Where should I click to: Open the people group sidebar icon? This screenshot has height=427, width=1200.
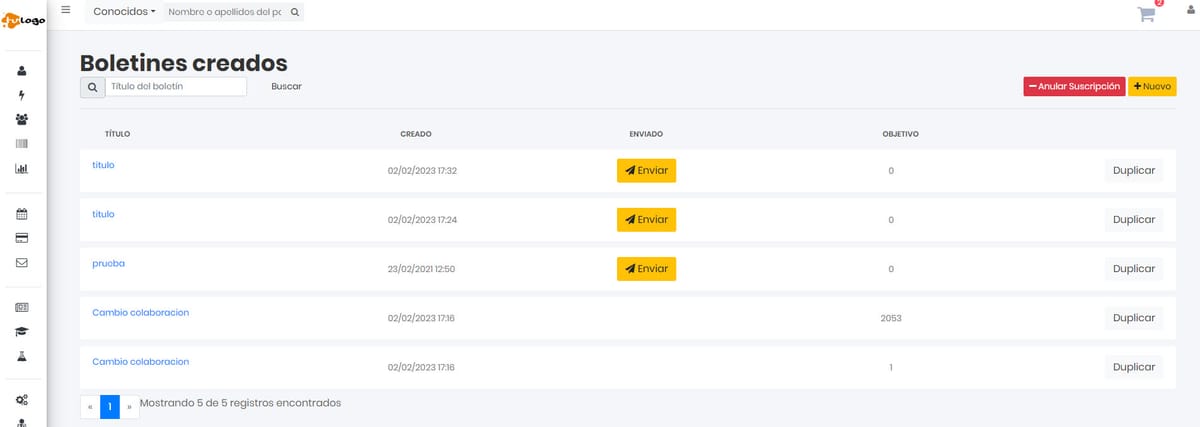coord(22,119)
